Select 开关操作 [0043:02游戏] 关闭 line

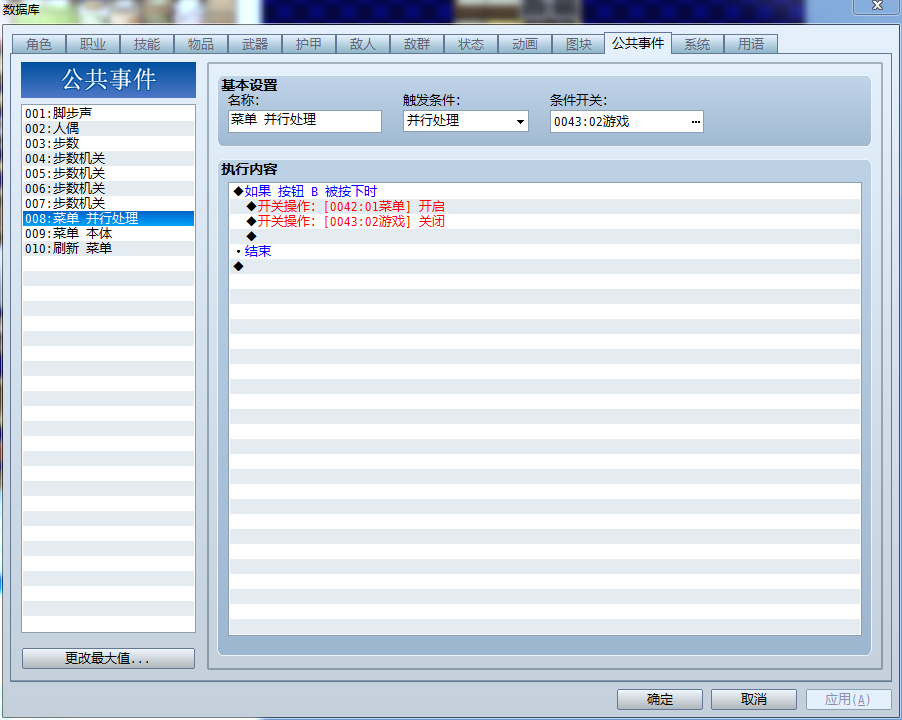coord(545,221)
